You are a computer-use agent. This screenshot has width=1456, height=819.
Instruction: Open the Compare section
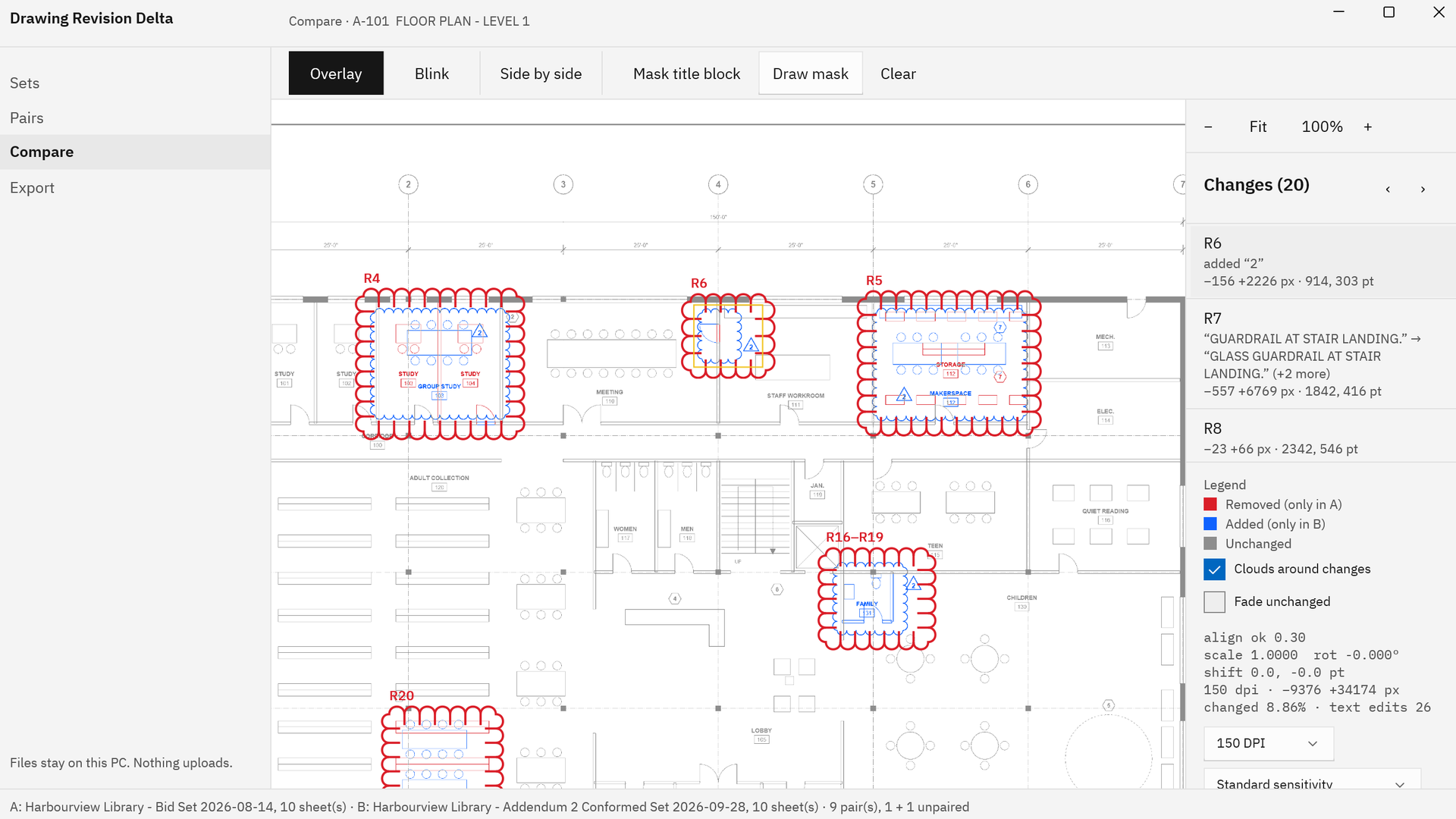pos(135,152)
